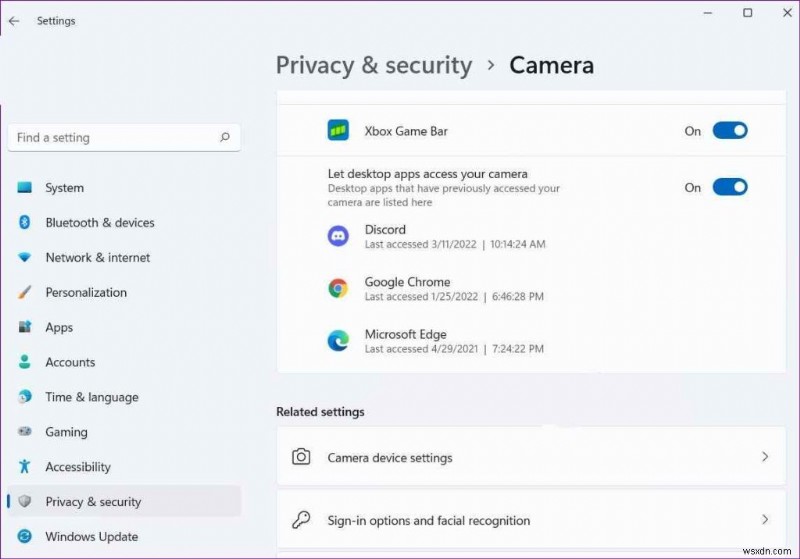800x559 pixels.
Task: Open Windows Update page
Action: 124,537
